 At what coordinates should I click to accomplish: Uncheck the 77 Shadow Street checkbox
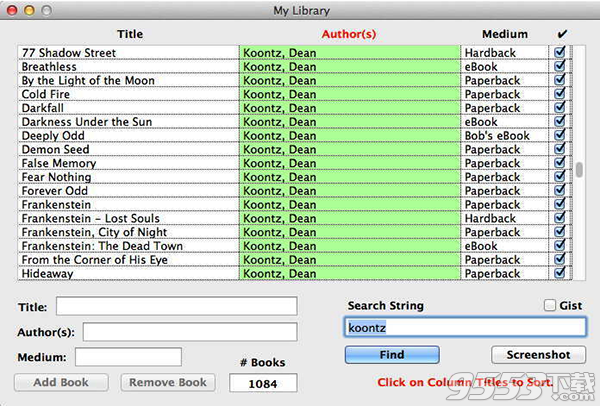coord(559,52)
